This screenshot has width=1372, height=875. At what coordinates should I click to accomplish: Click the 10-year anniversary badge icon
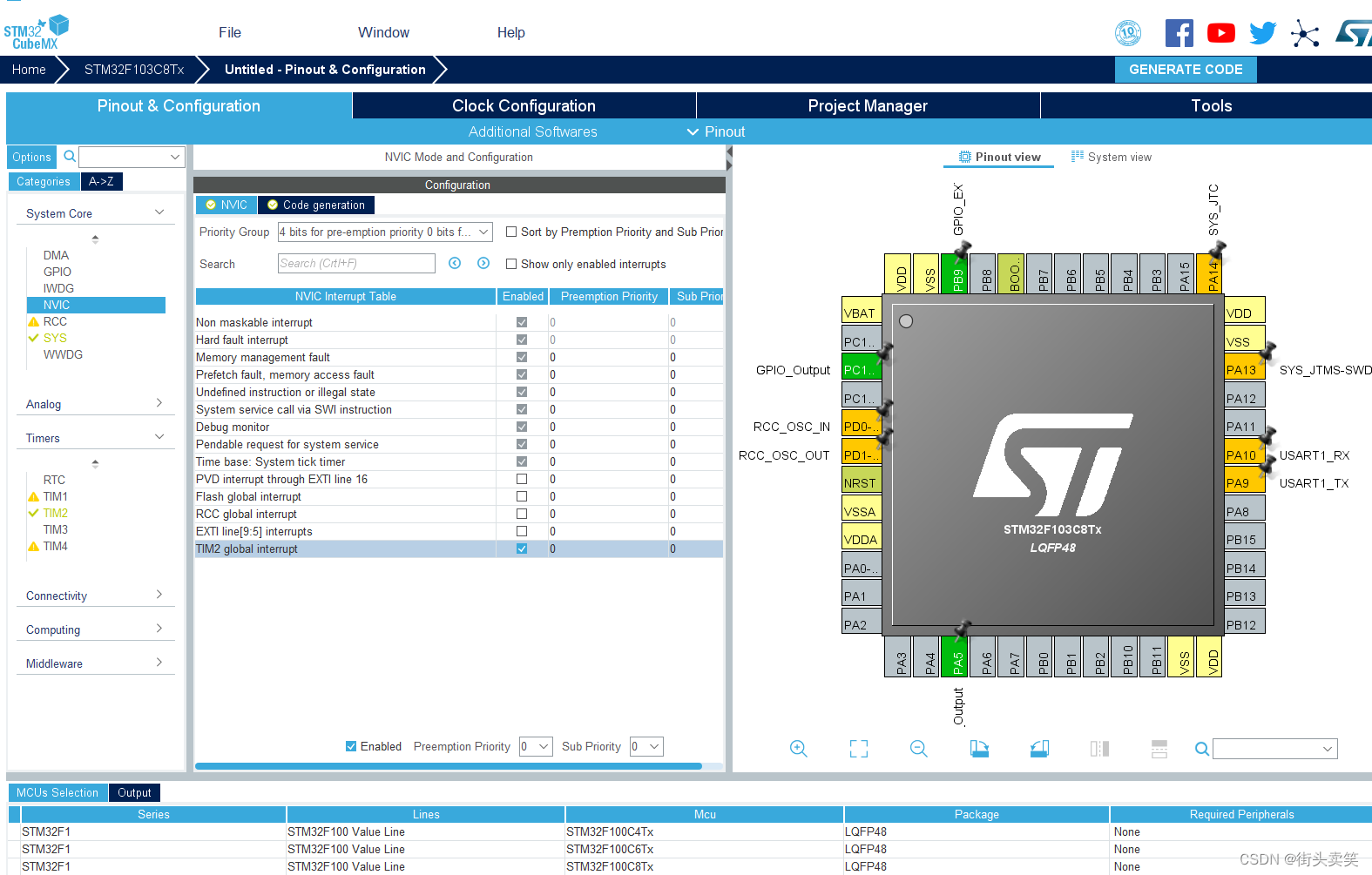click(x=1128, y=33)
